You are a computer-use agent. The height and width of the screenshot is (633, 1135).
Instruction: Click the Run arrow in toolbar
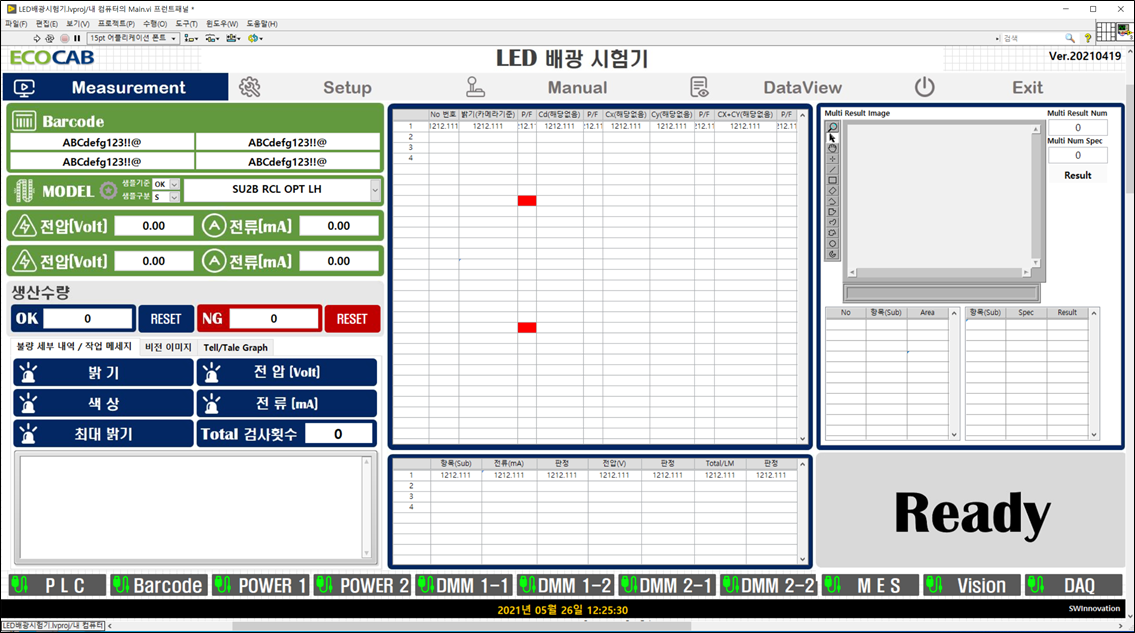click(x=37, y=38)
